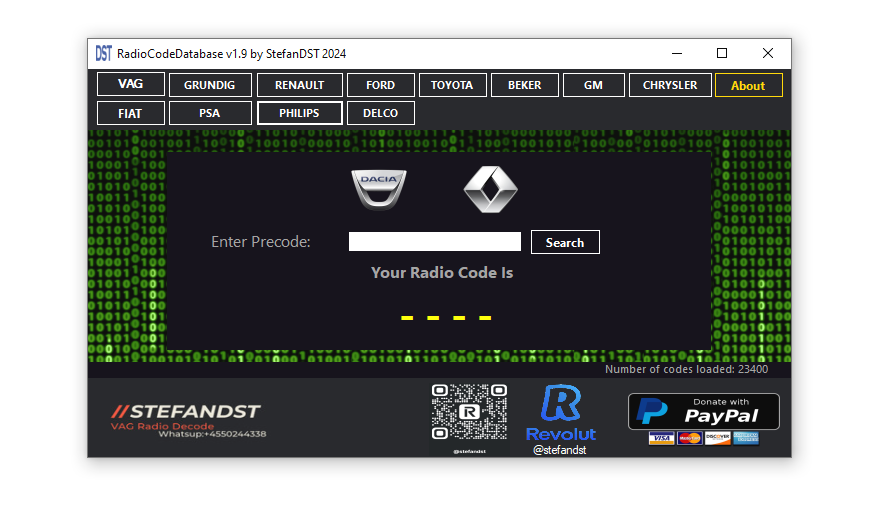Click the yellow dashes radio code display
The image size is (883, 508).
(x=446, y=318)
